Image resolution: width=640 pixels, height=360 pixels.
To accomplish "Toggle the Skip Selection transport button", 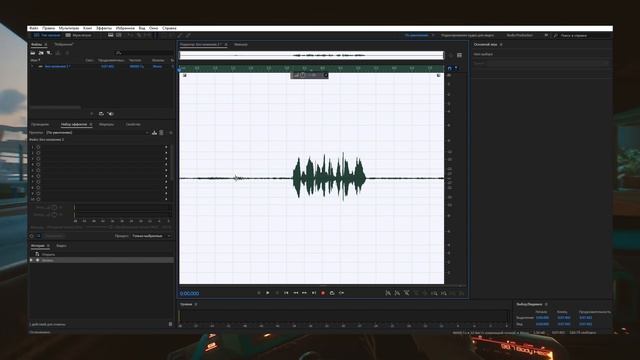I will [x=341, y=293].
